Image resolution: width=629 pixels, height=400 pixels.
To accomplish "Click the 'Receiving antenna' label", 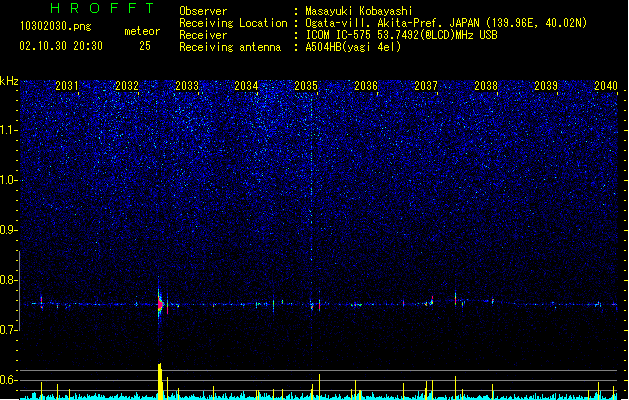I will pos(230,47).
